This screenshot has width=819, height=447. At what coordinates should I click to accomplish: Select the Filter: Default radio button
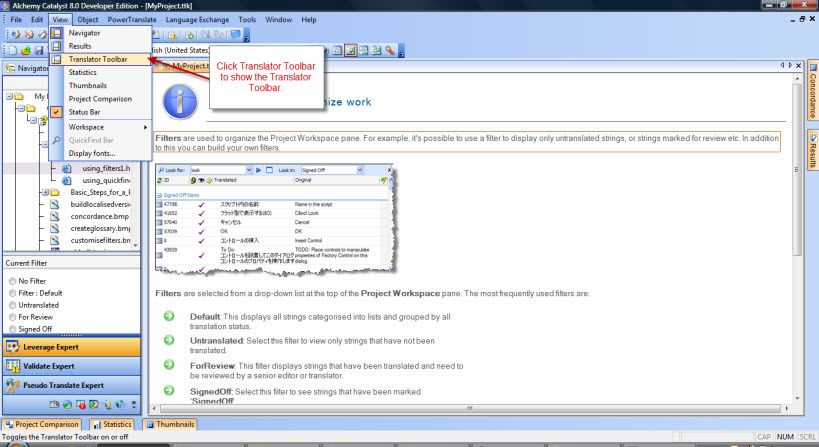tap(13, 293)
